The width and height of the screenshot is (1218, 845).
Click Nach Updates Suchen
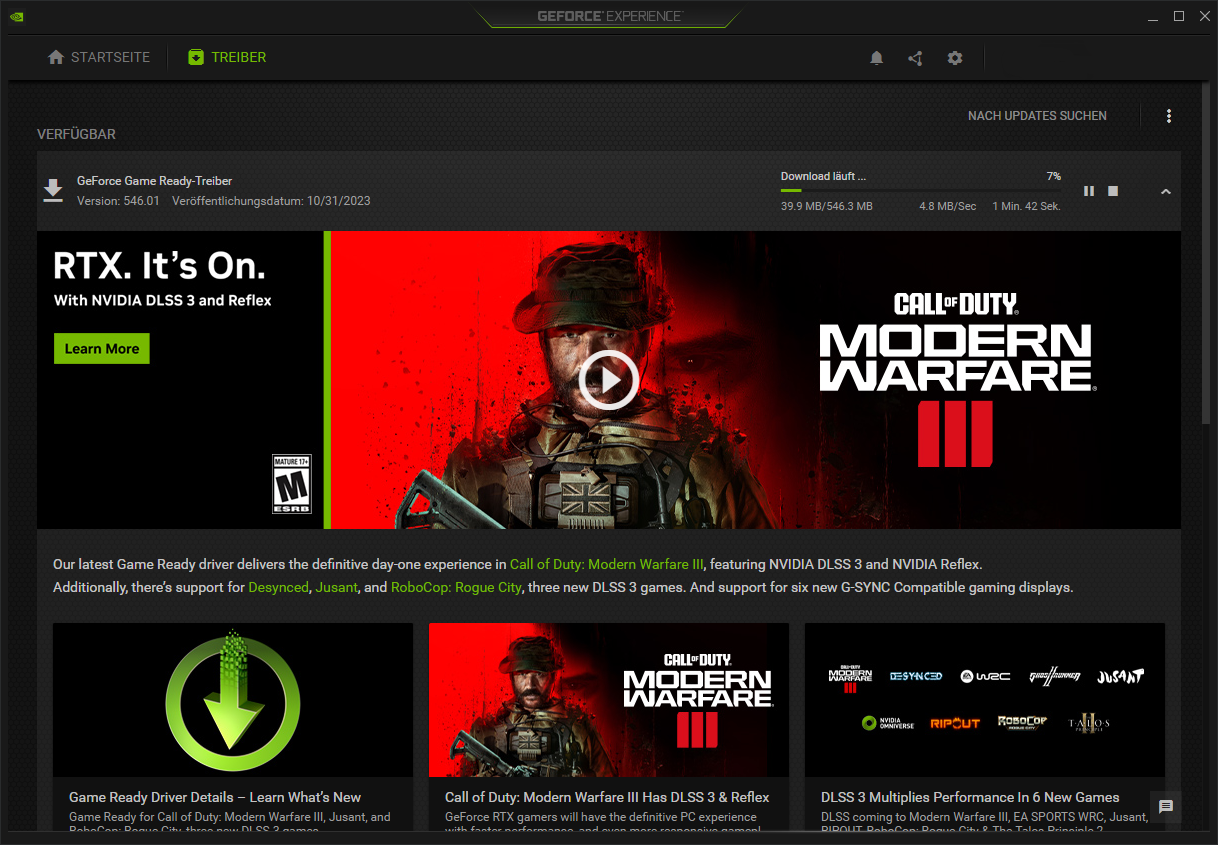coord(1037,116)
